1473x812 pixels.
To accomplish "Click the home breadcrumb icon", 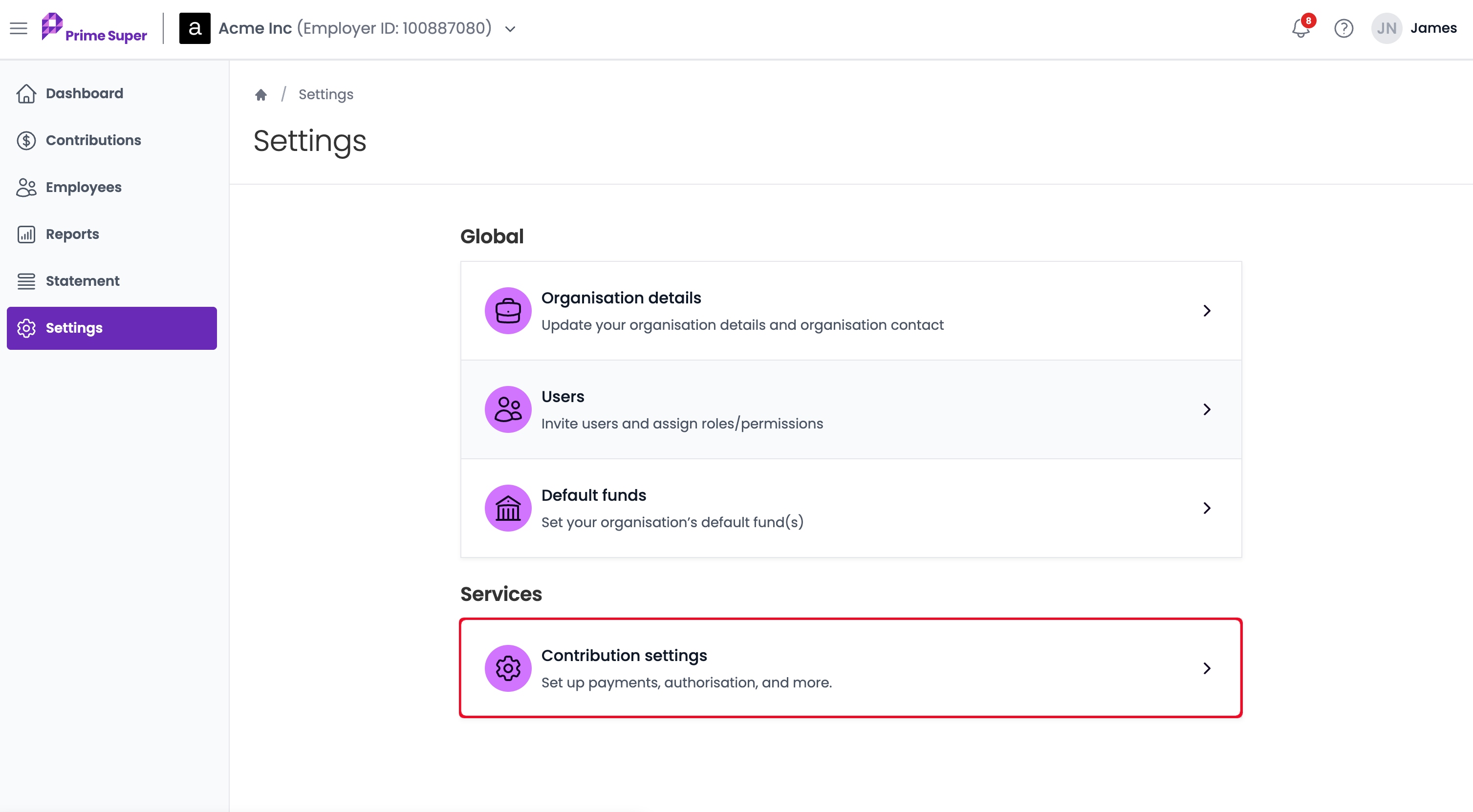I will point(261,94).
